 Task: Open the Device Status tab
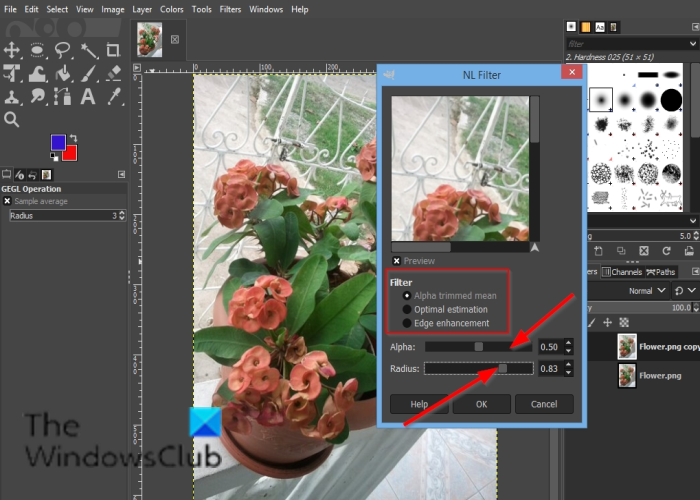[x=20, y=175]
